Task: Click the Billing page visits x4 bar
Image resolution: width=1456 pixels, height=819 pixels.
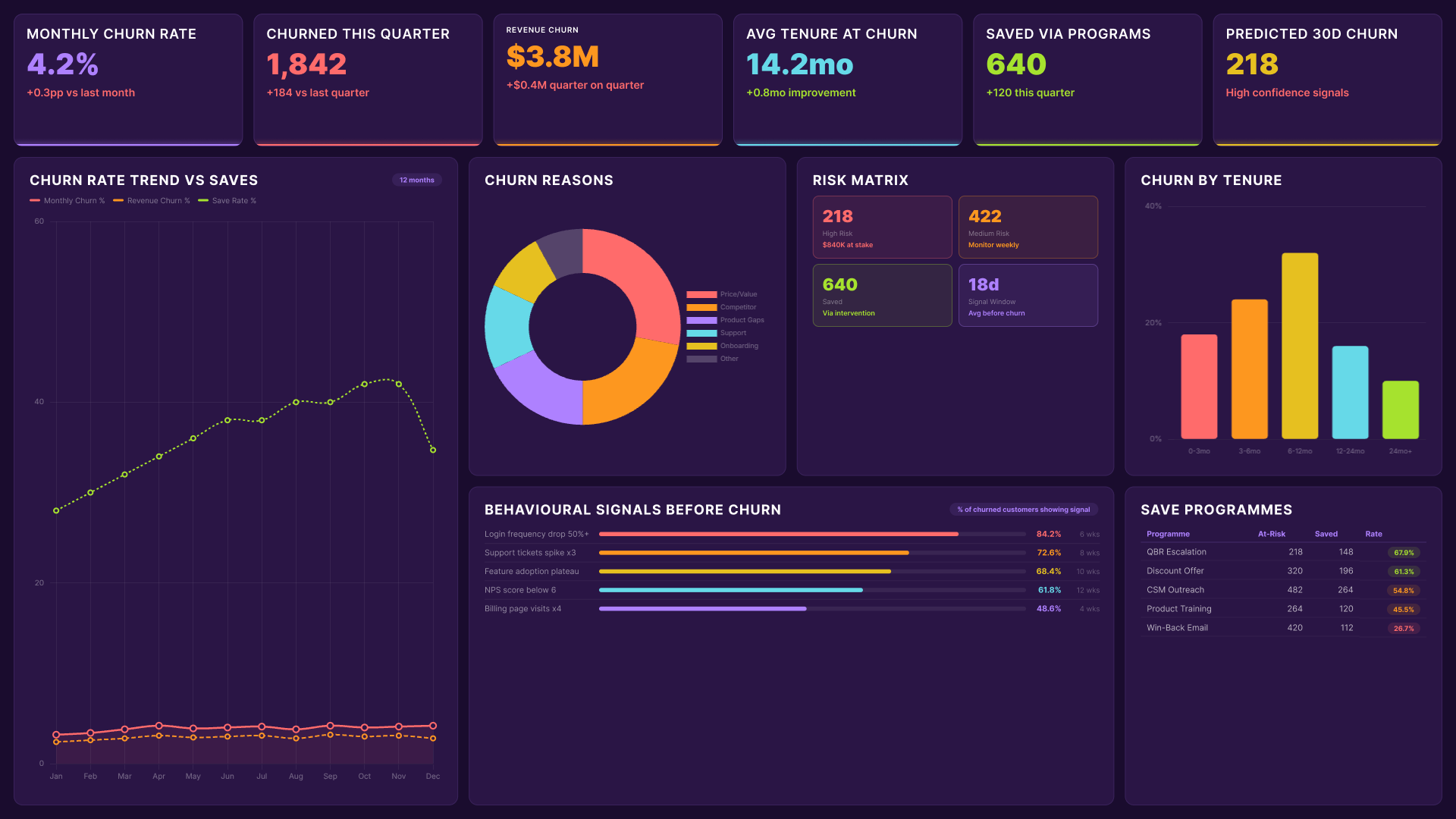Action: [x=812, y=609]
